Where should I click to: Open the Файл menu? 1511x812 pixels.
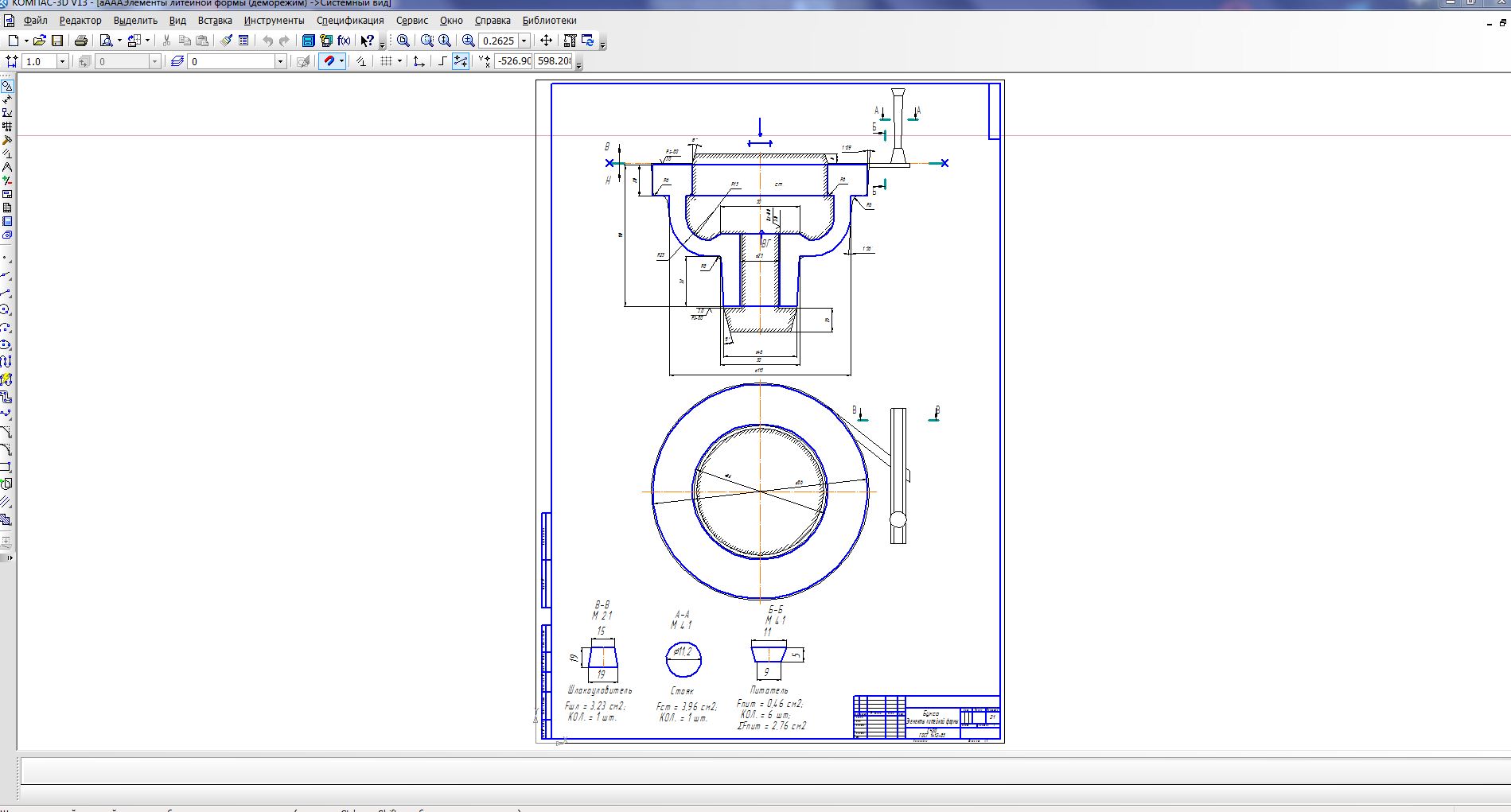pos(36,21)
